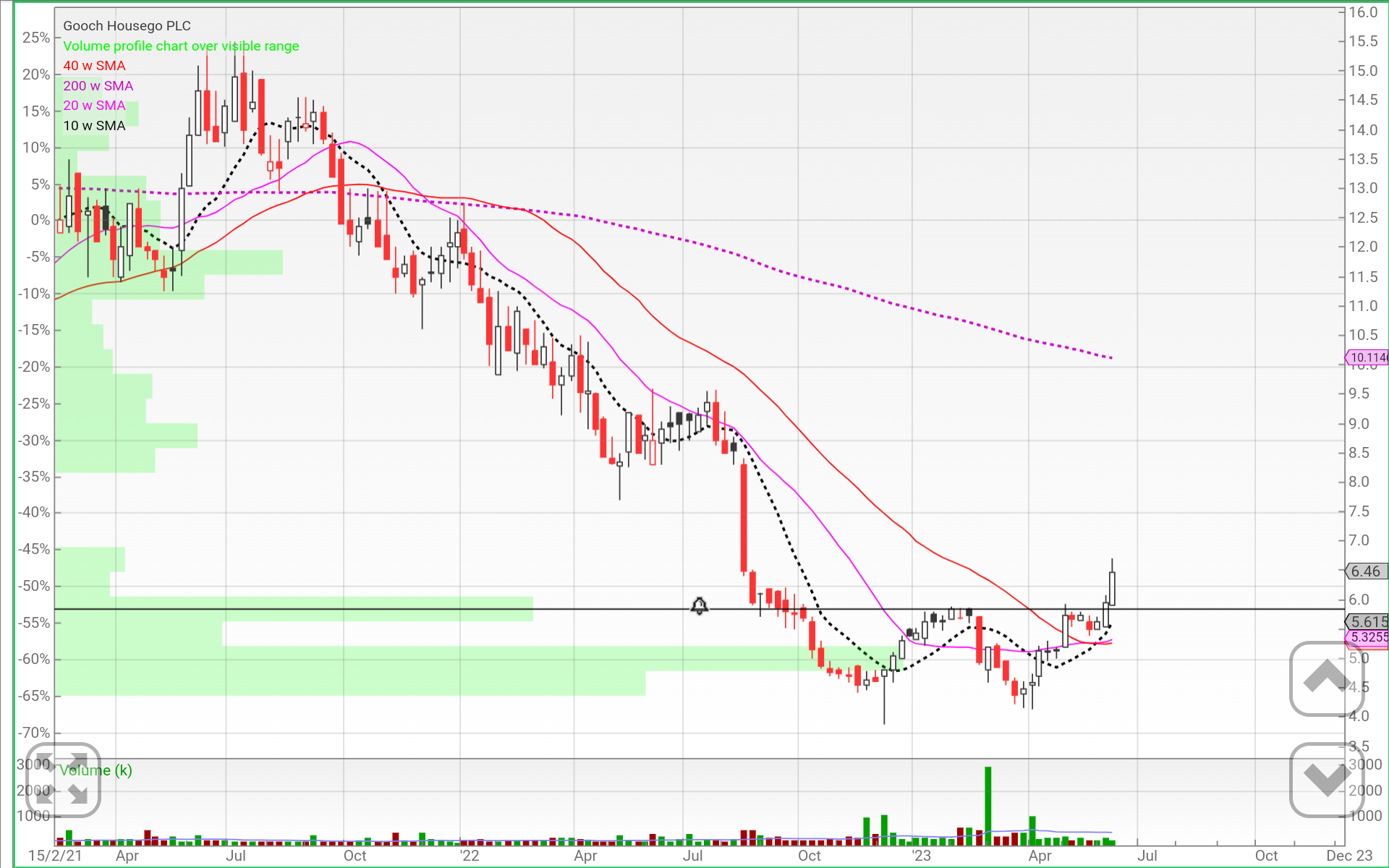Click the 200 w SMA legend label
The image size is (1389, 868).
tap(98, 85)
